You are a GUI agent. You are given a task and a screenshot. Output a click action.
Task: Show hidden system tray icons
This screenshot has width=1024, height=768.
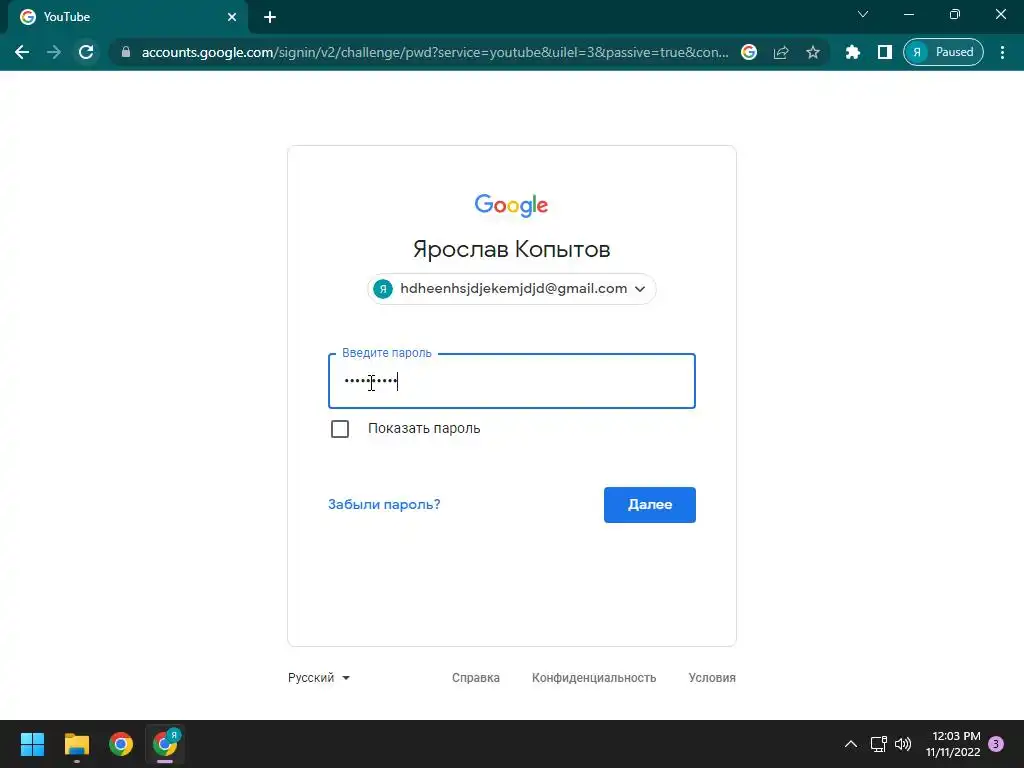click(850, 744)
